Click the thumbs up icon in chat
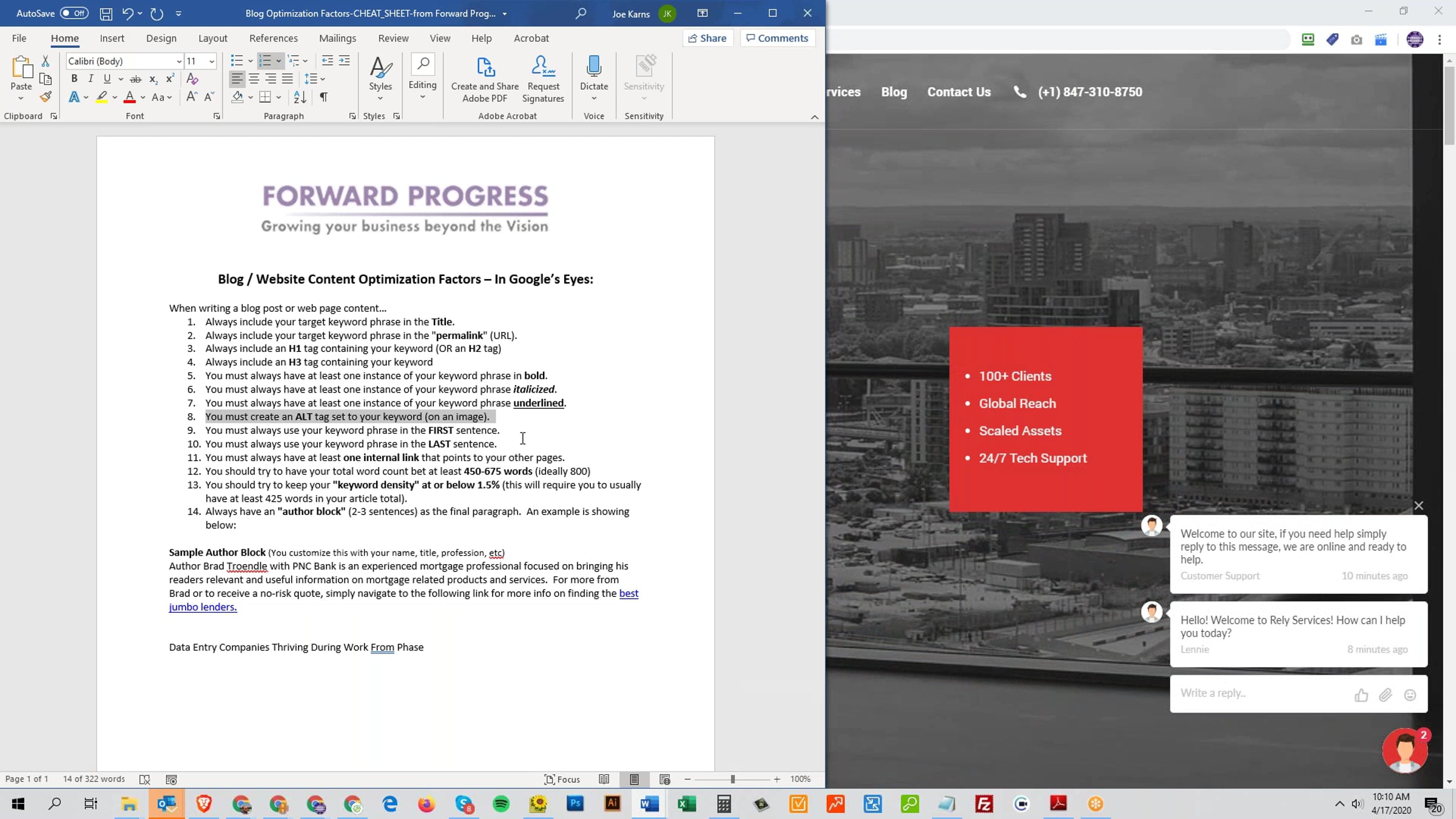 click(1361, 695)
